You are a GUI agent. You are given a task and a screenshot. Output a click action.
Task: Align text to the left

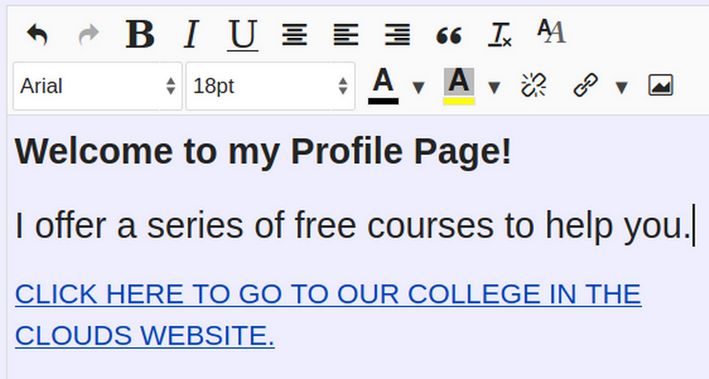click(x=346, y=35)
